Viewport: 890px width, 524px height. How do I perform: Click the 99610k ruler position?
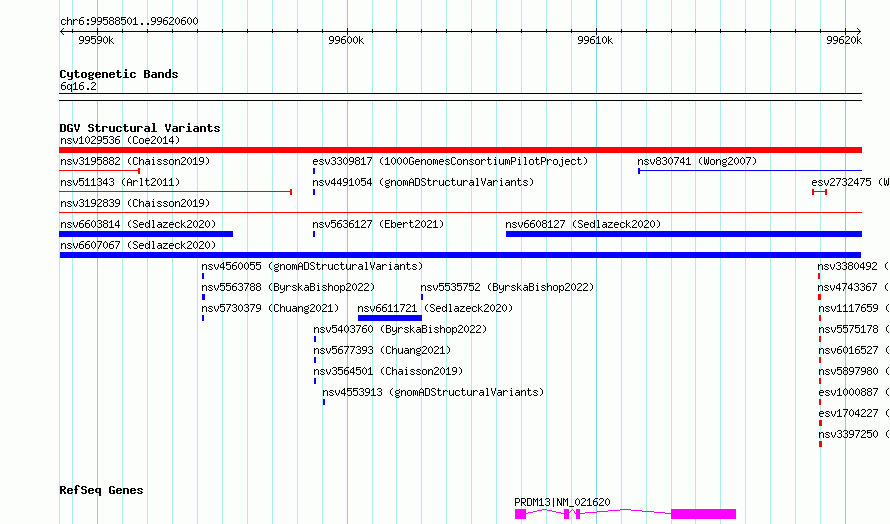coord(595,40)
